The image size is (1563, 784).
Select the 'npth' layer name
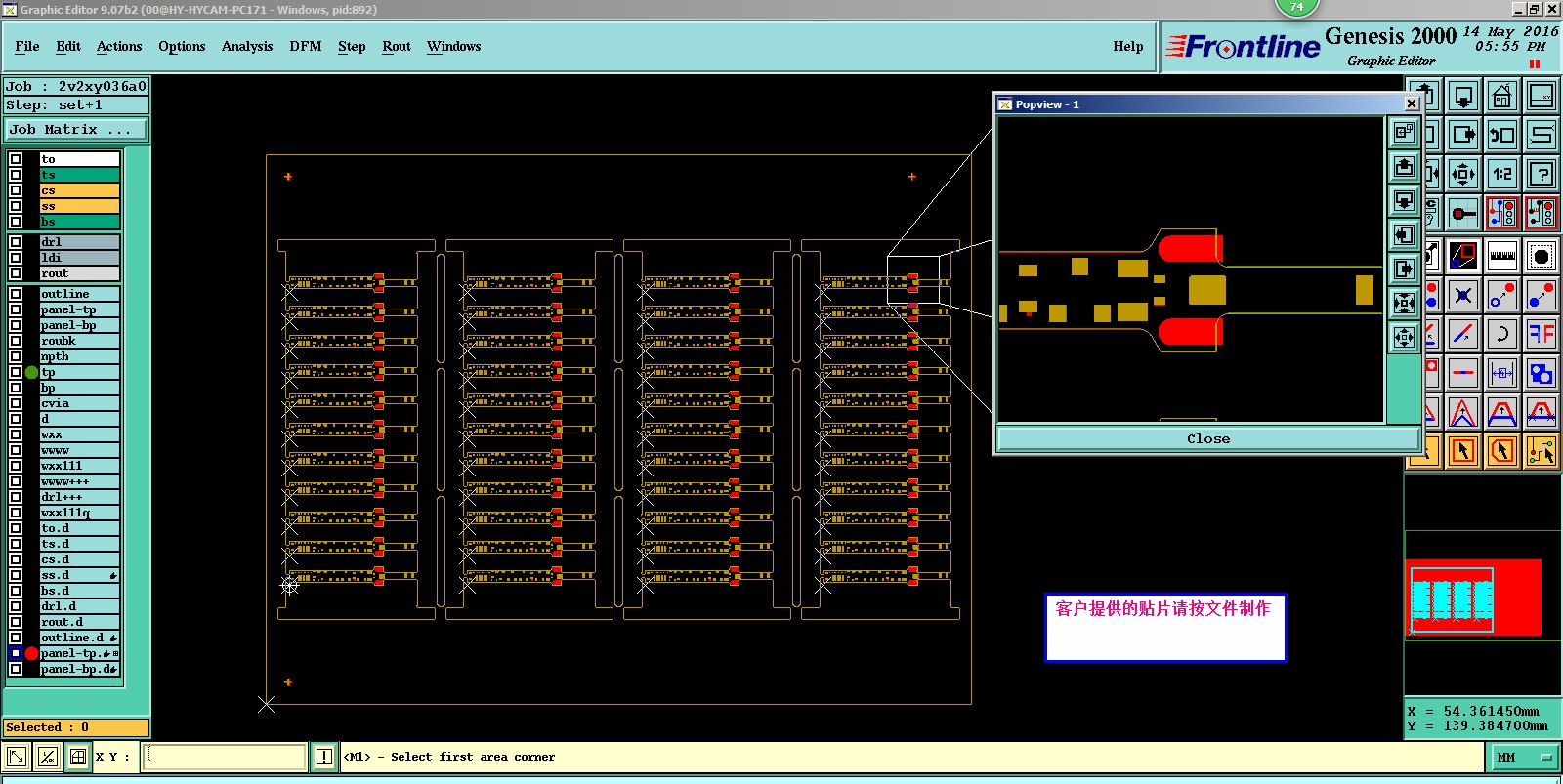tap(78, 356)
